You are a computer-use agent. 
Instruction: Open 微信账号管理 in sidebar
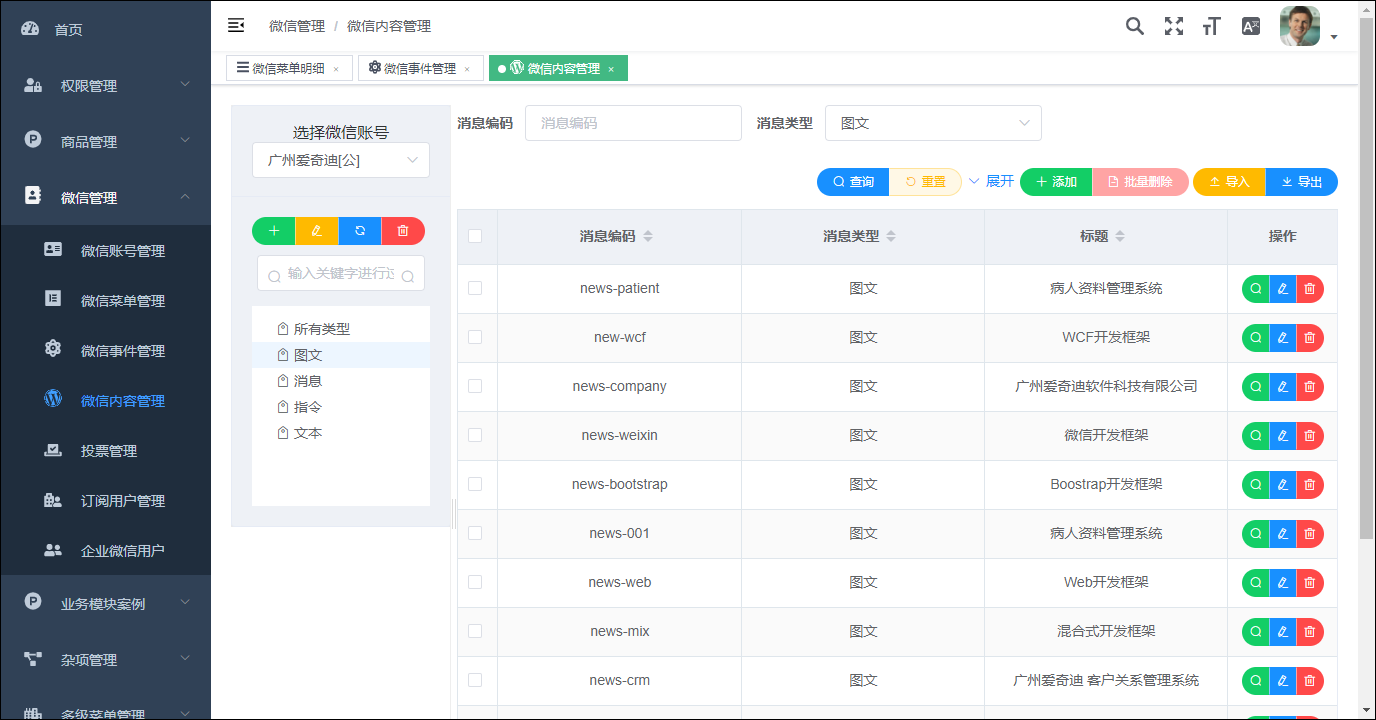tap(105, 251)
